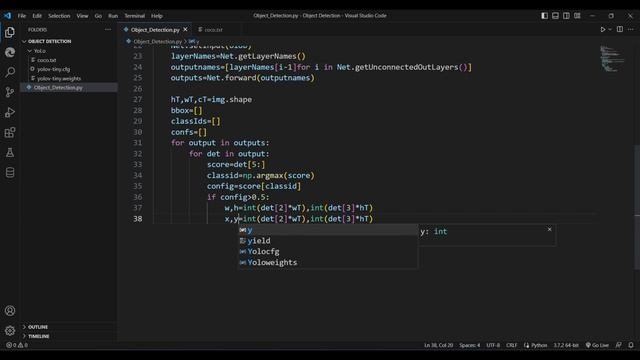Open the Source Control view
The height and width of the screenshot is (360, 640).
[10, 92]
